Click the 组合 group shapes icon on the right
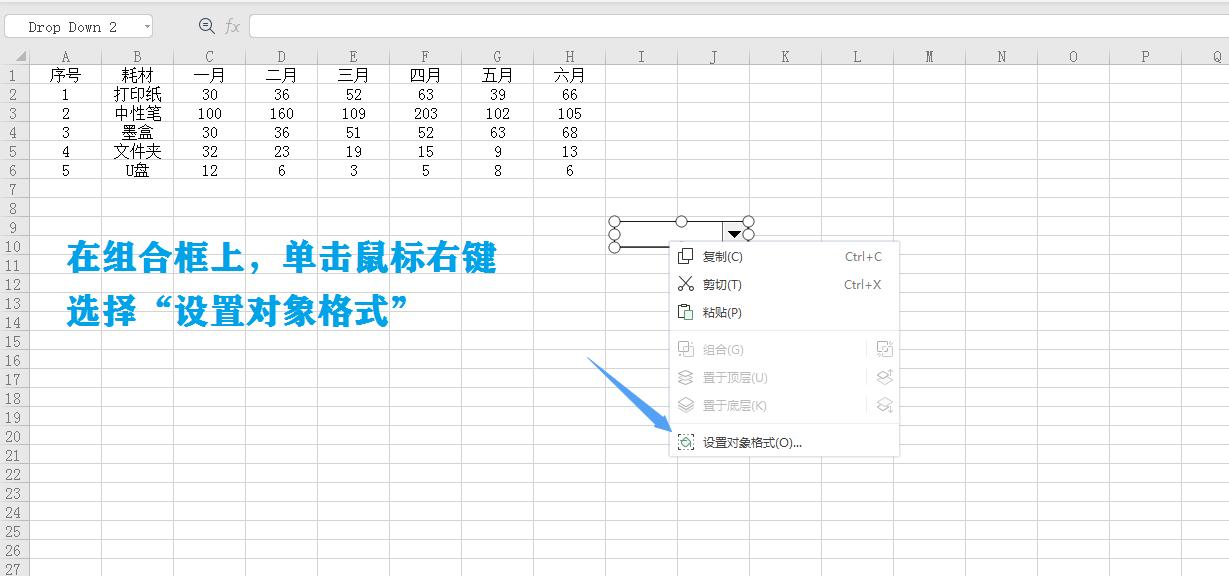Screen dimensions: 1229x576 883,348
